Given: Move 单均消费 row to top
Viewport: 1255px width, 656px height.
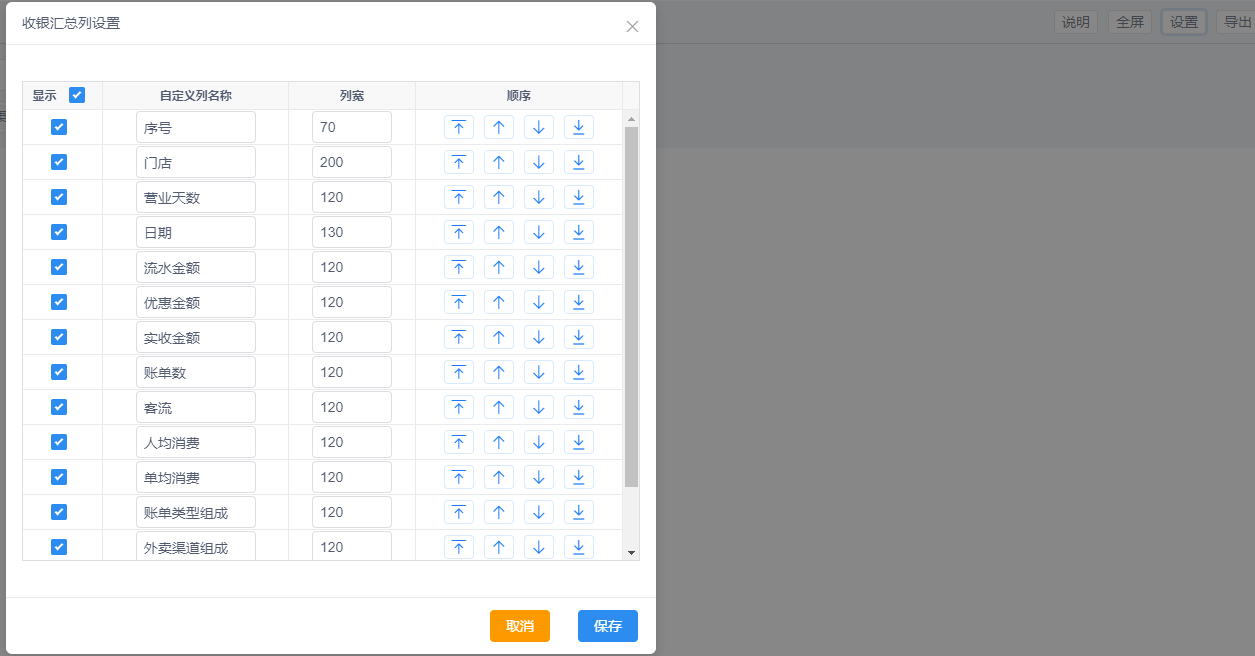Looking at the screenshot, I should [x=459, y=477].
